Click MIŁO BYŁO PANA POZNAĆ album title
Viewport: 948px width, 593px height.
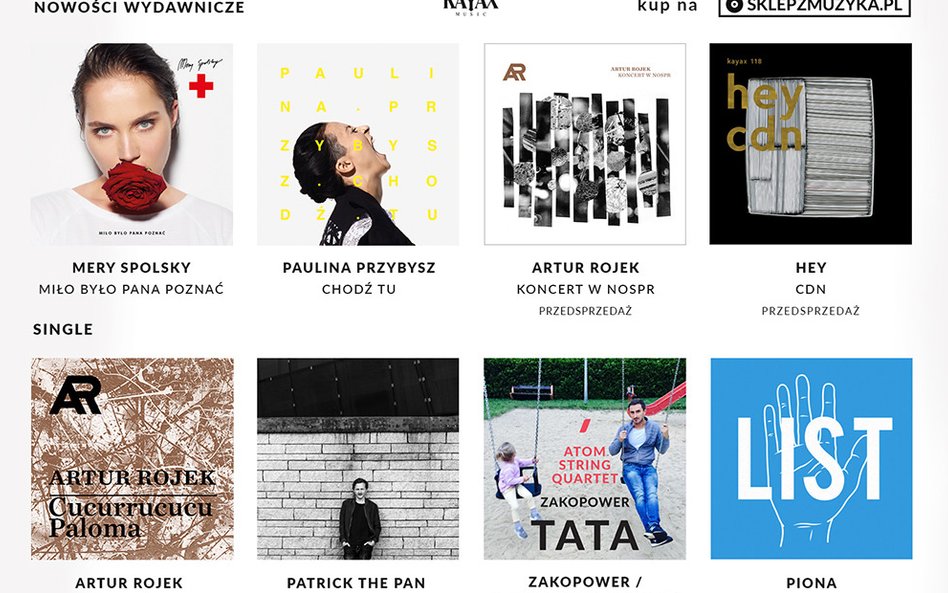(x=131, y=289)
